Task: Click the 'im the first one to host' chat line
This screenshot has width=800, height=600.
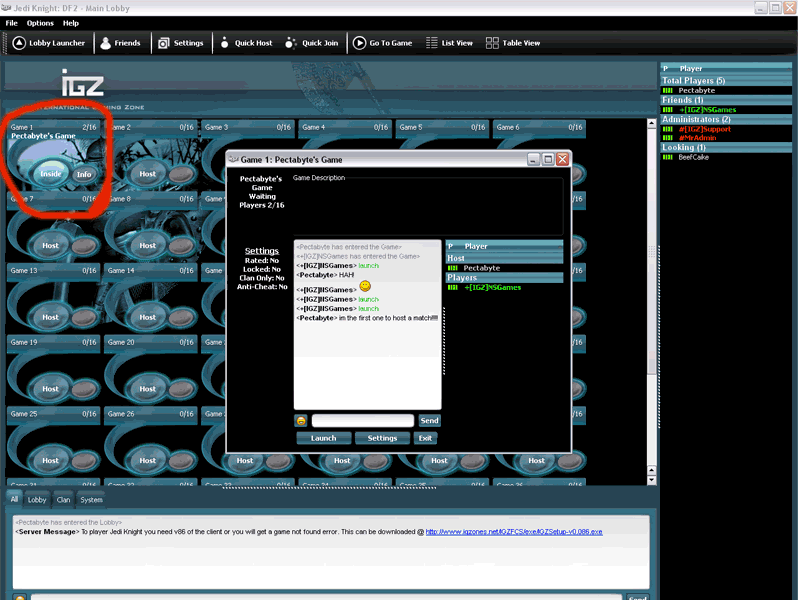Action: click(367, 318)
